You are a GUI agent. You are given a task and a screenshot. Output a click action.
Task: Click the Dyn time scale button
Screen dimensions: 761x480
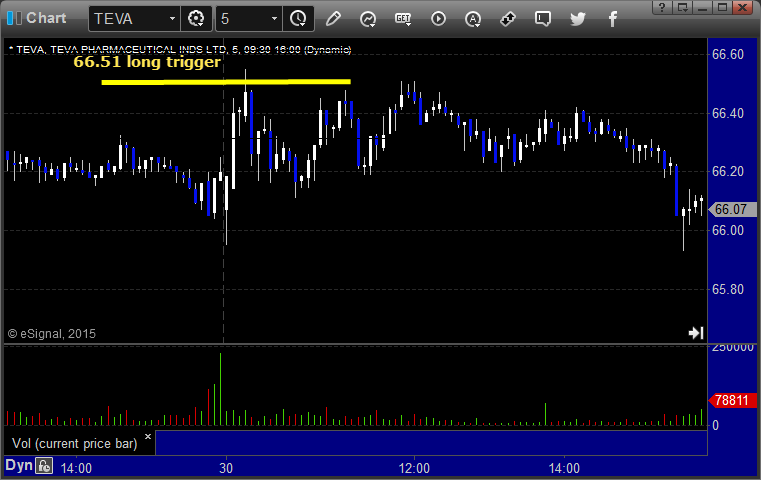point(19,465)
